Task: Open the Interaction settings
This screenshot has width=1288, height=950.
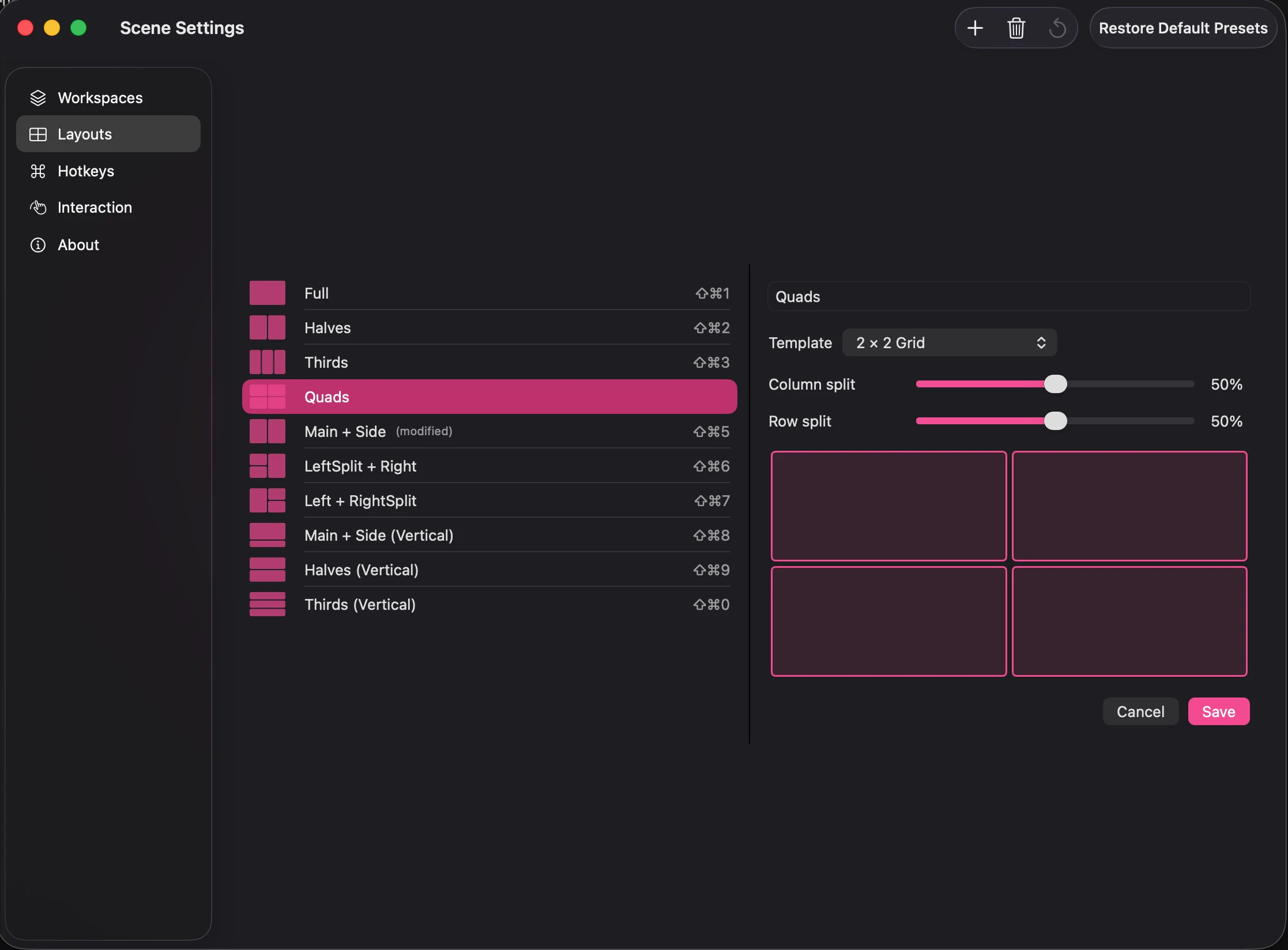Action: [x=108, y=208]
